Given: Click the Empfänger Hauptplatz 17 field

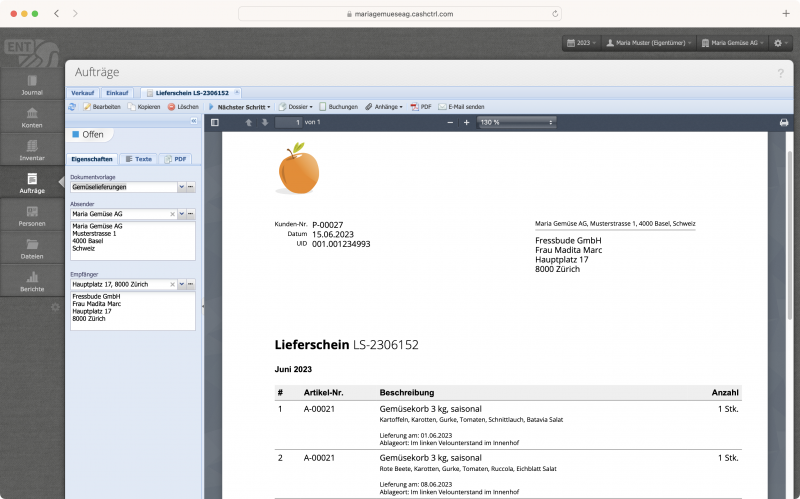Looking at the screenshot, I should (119, 284).
